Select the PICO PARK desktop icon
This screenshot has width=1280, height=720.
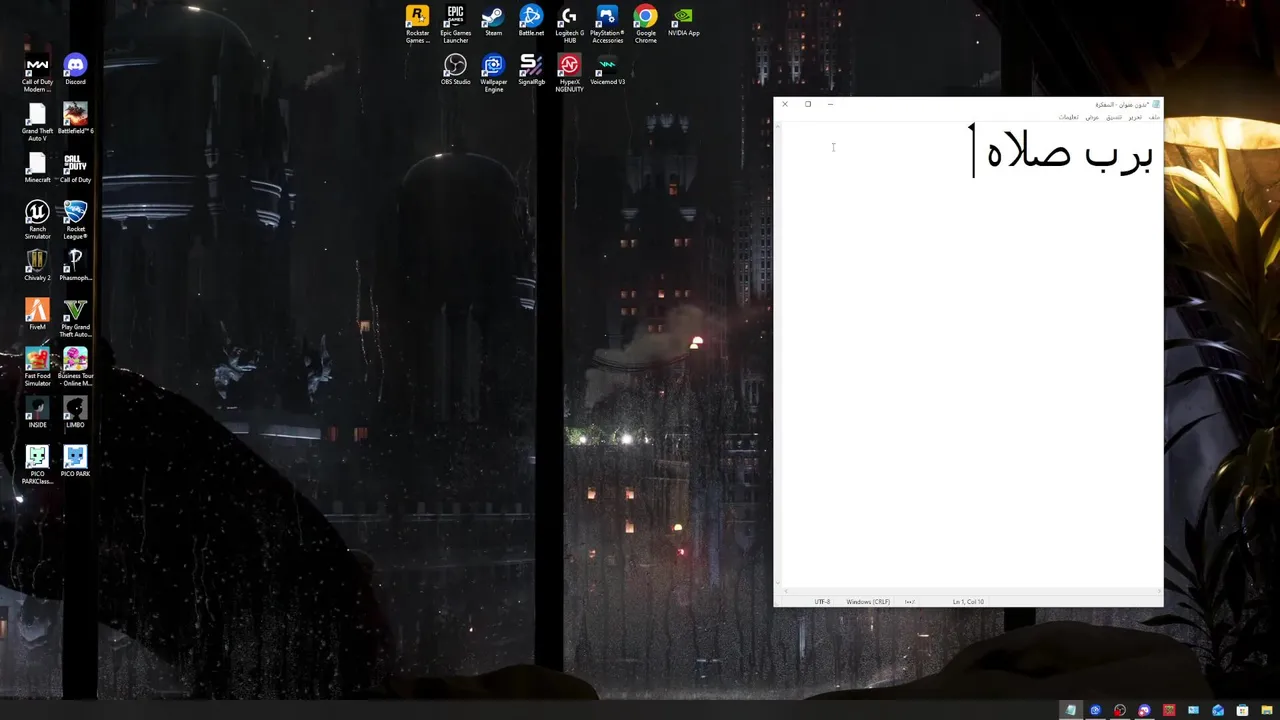tap(75, 462)
